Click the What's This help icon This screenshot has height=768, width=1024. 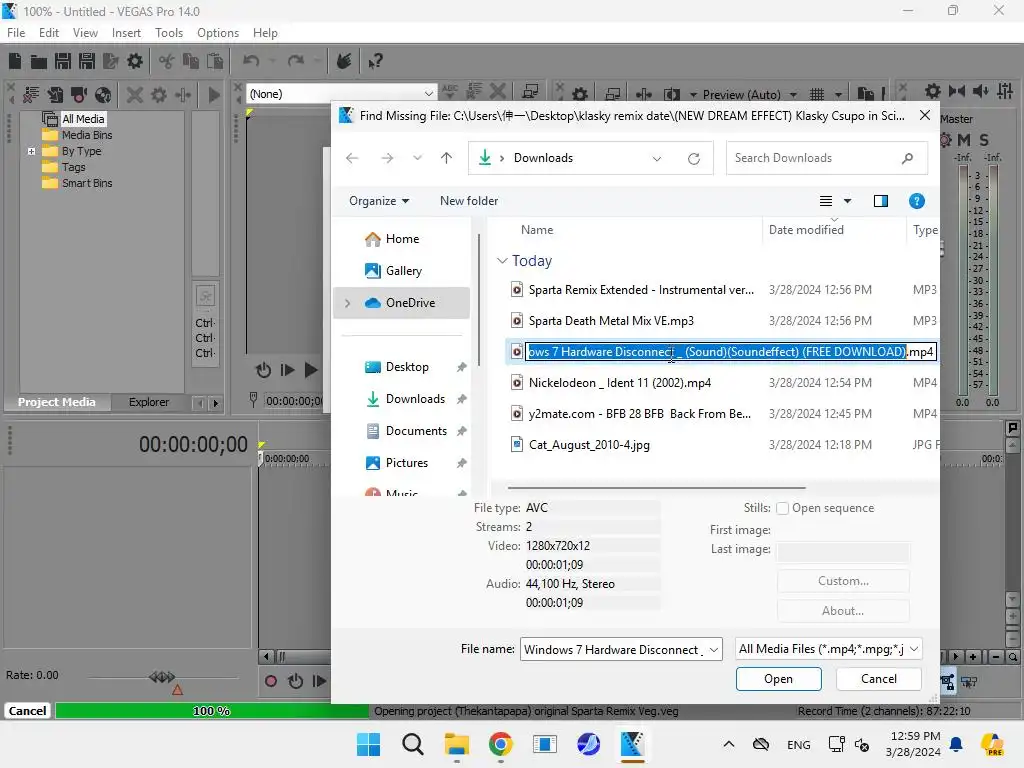point(375,61)
